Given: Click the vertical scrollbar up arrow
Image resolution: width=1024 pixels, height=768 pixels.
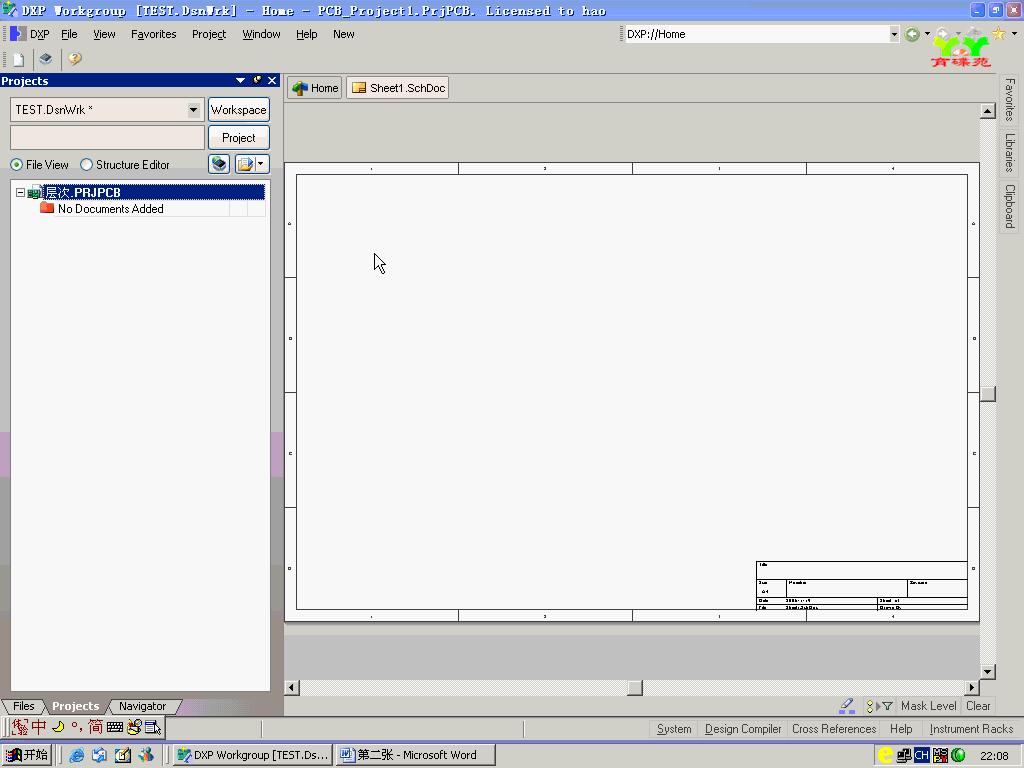Looking at the screenshot, I should click(987, 111).
